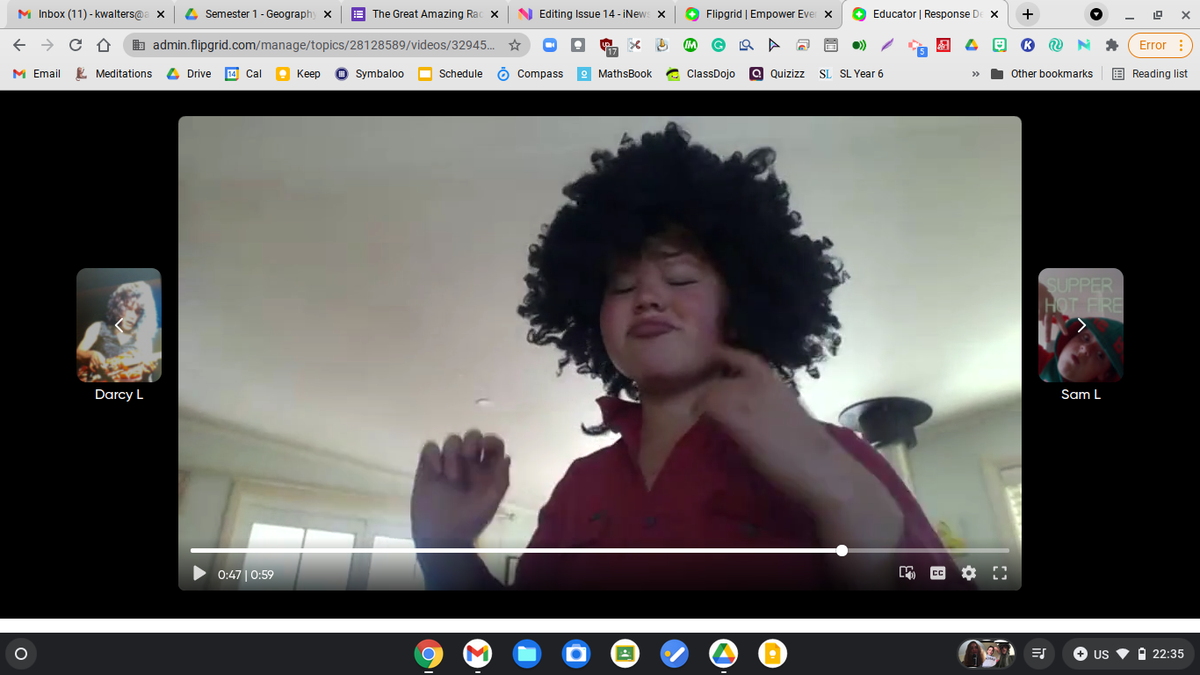Image resolution: width=1200 pixels, height=675 pixels.
Task: Enter fullscreen video mode
Action: coord(998,574)
